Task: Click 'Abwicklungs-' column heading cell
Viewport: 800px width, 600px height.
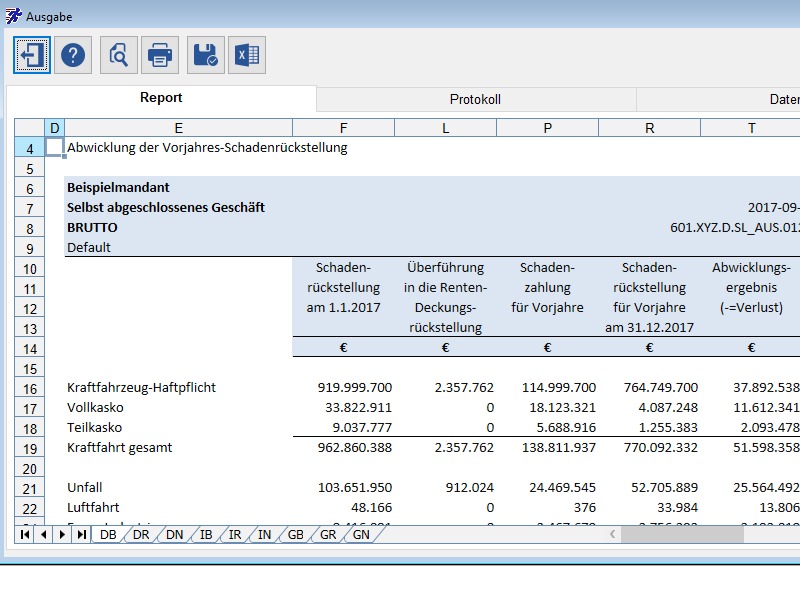Action: [x=751, y=267]
